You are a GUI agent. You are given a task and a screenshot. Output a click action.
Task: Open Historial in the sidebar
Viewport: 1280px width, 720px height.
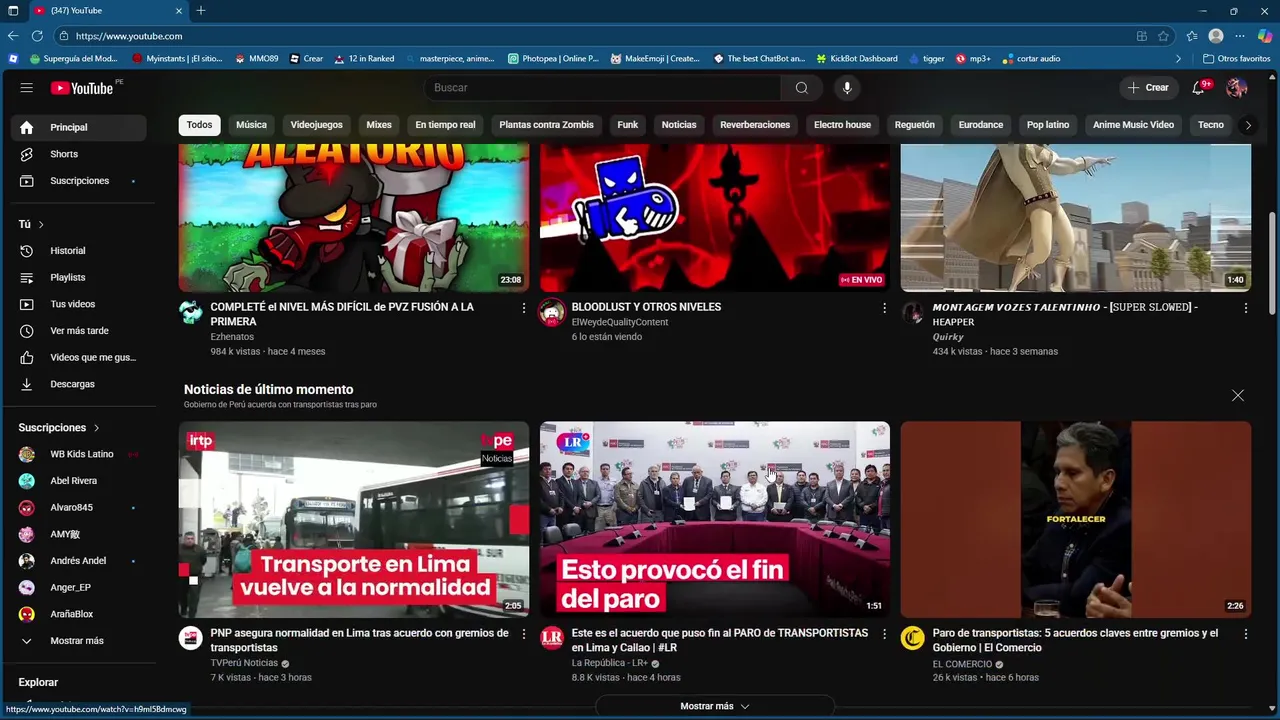tap(78, 251)
